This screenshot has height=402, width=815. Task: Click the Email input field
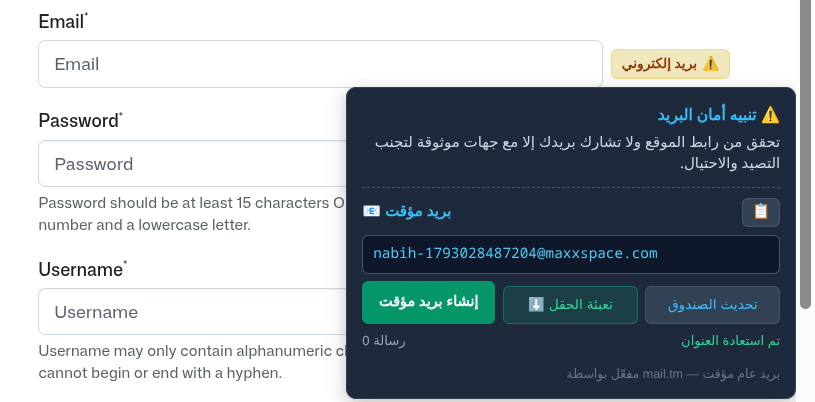pyautogui.click(x=320, y=64)
